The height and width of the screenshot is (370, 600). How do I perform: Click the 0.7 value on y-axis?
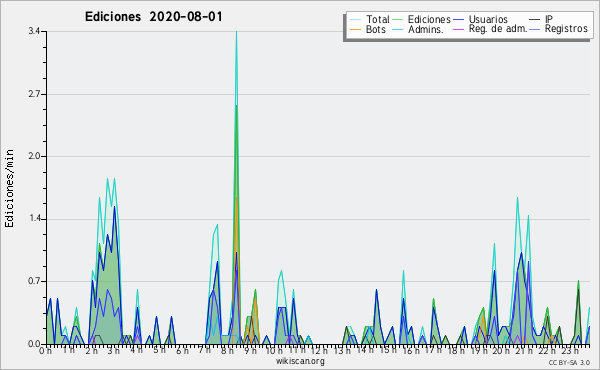[34, 281]
